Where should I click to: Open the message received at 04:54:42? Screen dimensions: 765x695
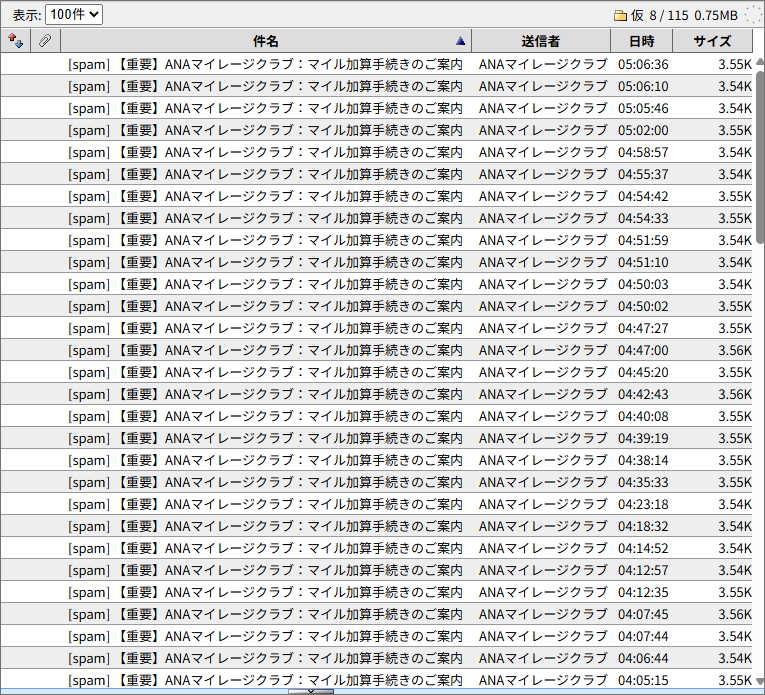pos(376,196)
